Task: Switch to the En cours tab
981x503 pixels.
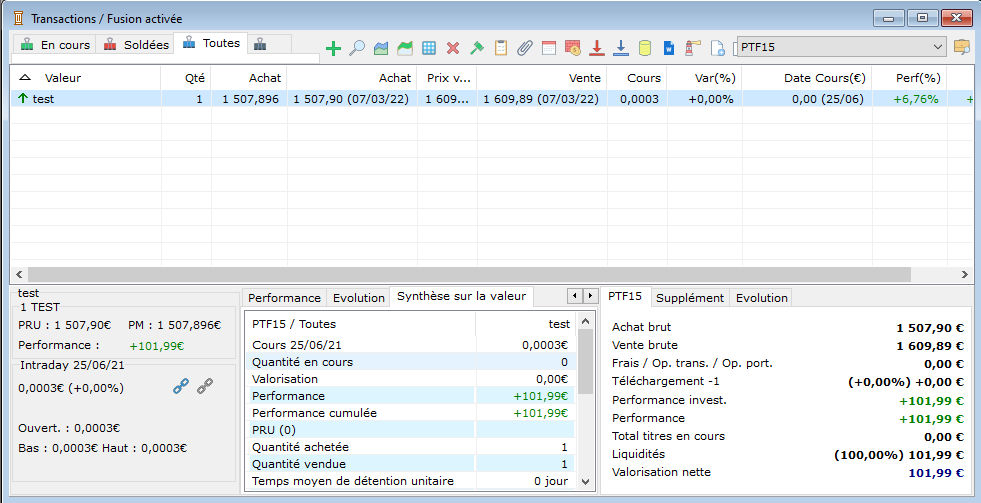Action: coord(55,44)
